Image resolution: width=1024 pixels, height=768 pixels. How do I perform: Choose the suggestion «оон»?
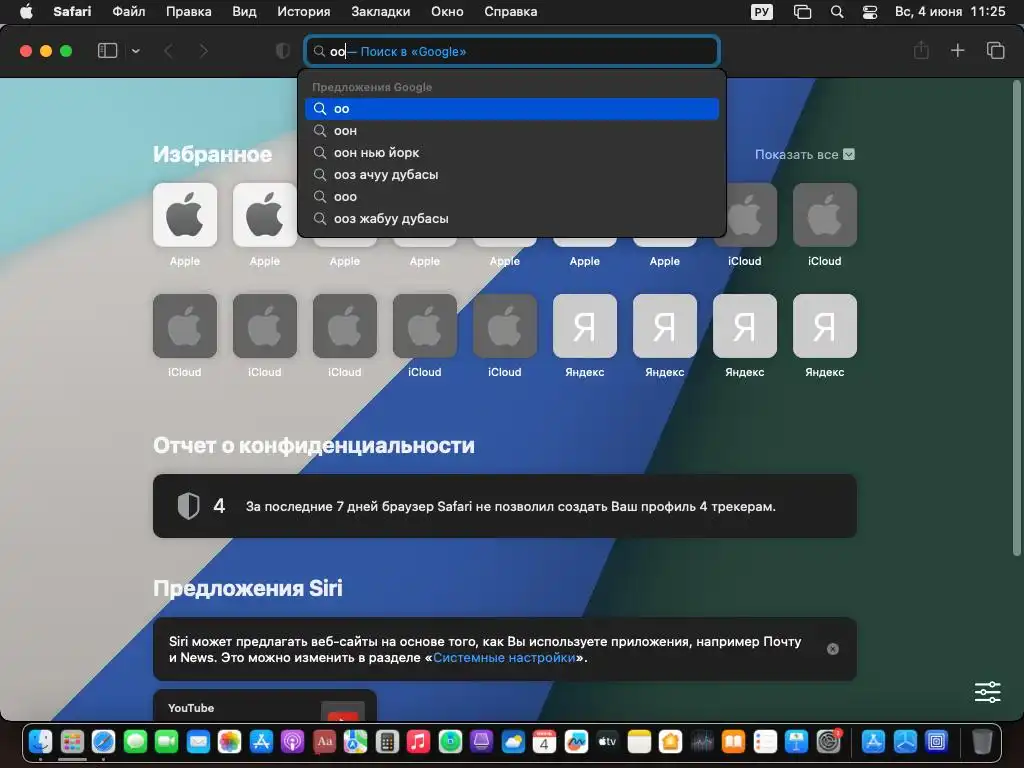512,131
